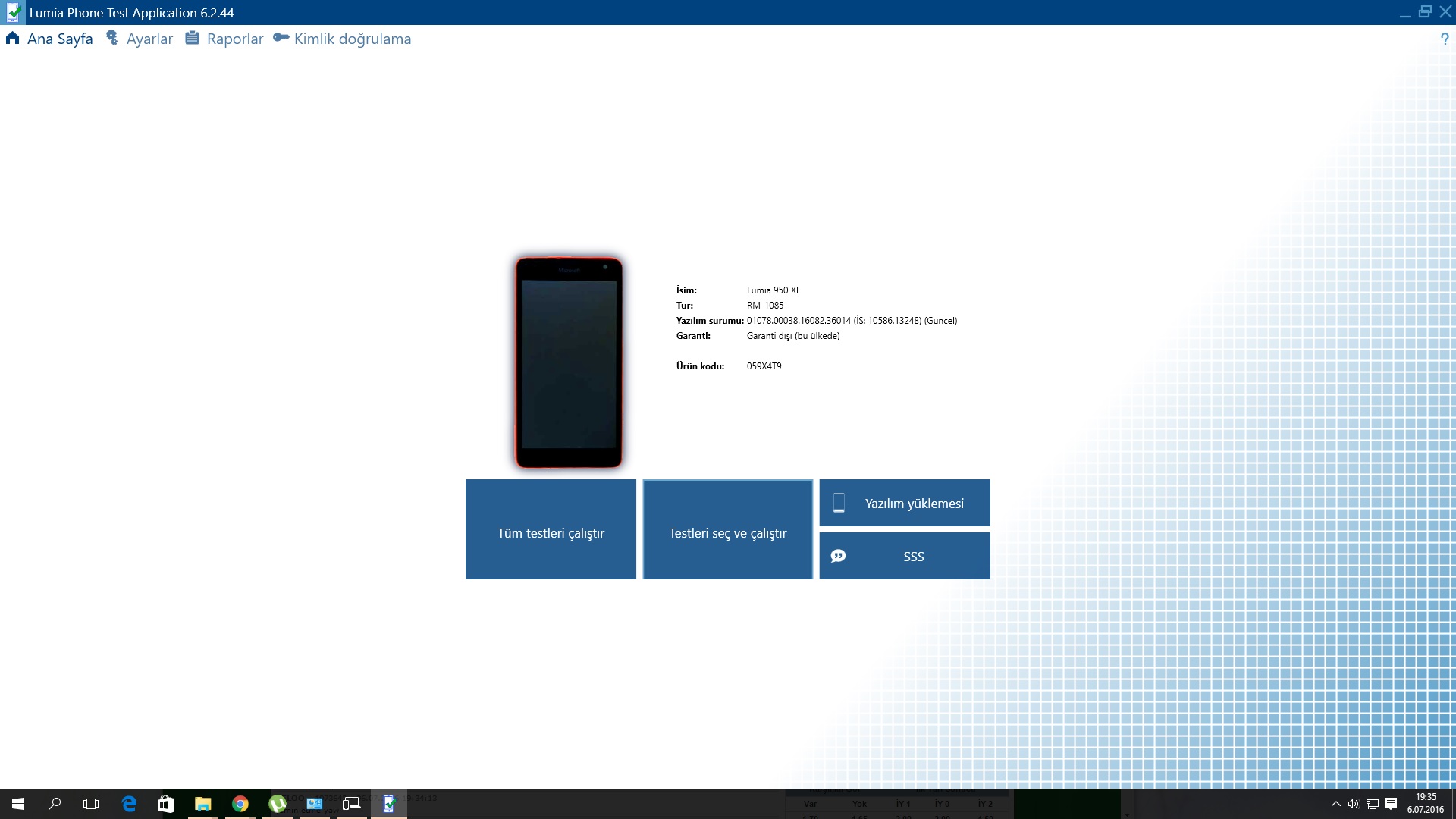Click the home icon beside Ana Sayfa
Viewport: 1456px width, 819px height.
tap(12, 38)
